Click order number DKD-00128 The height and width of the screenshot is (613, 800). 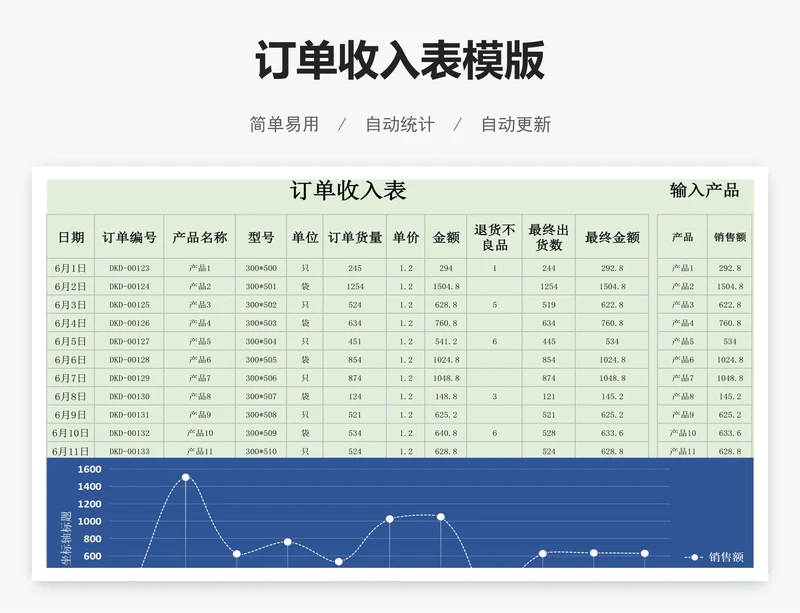(x=130, y=360)
